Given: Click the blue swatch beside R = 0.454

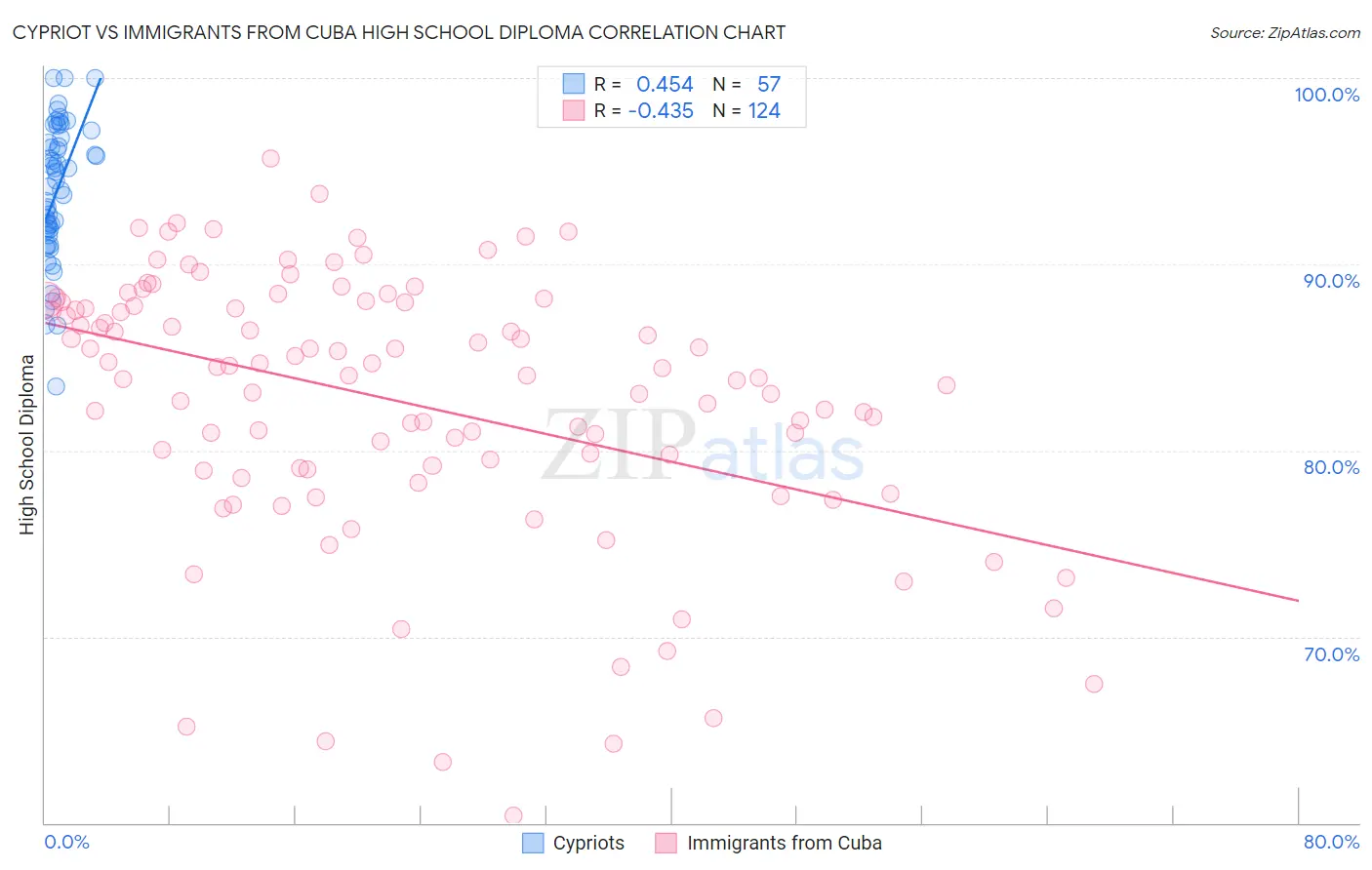Looking at the screenshot, I should [574, 84].
